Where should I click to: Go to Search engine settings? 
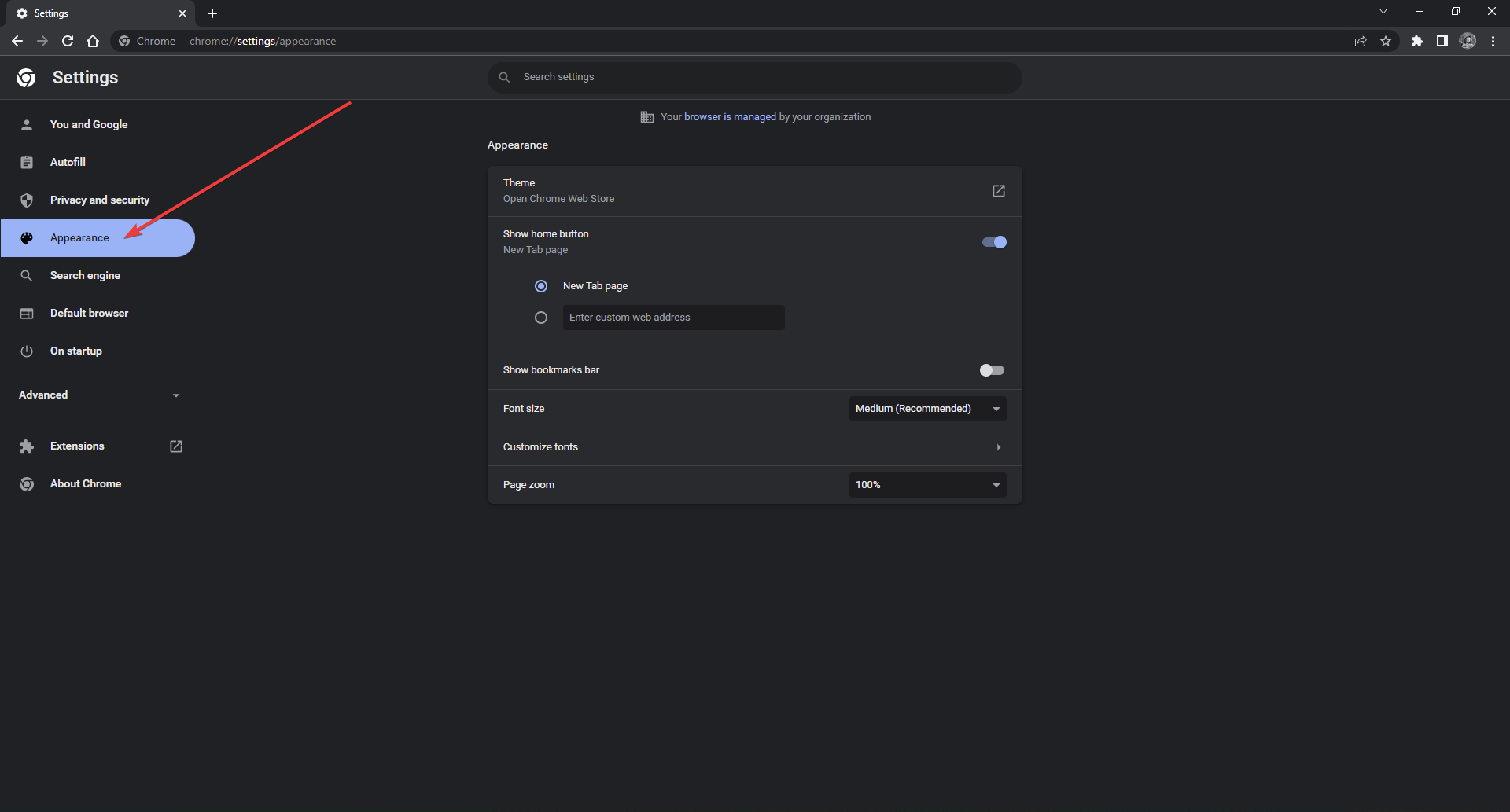click(x=85, y=275)
